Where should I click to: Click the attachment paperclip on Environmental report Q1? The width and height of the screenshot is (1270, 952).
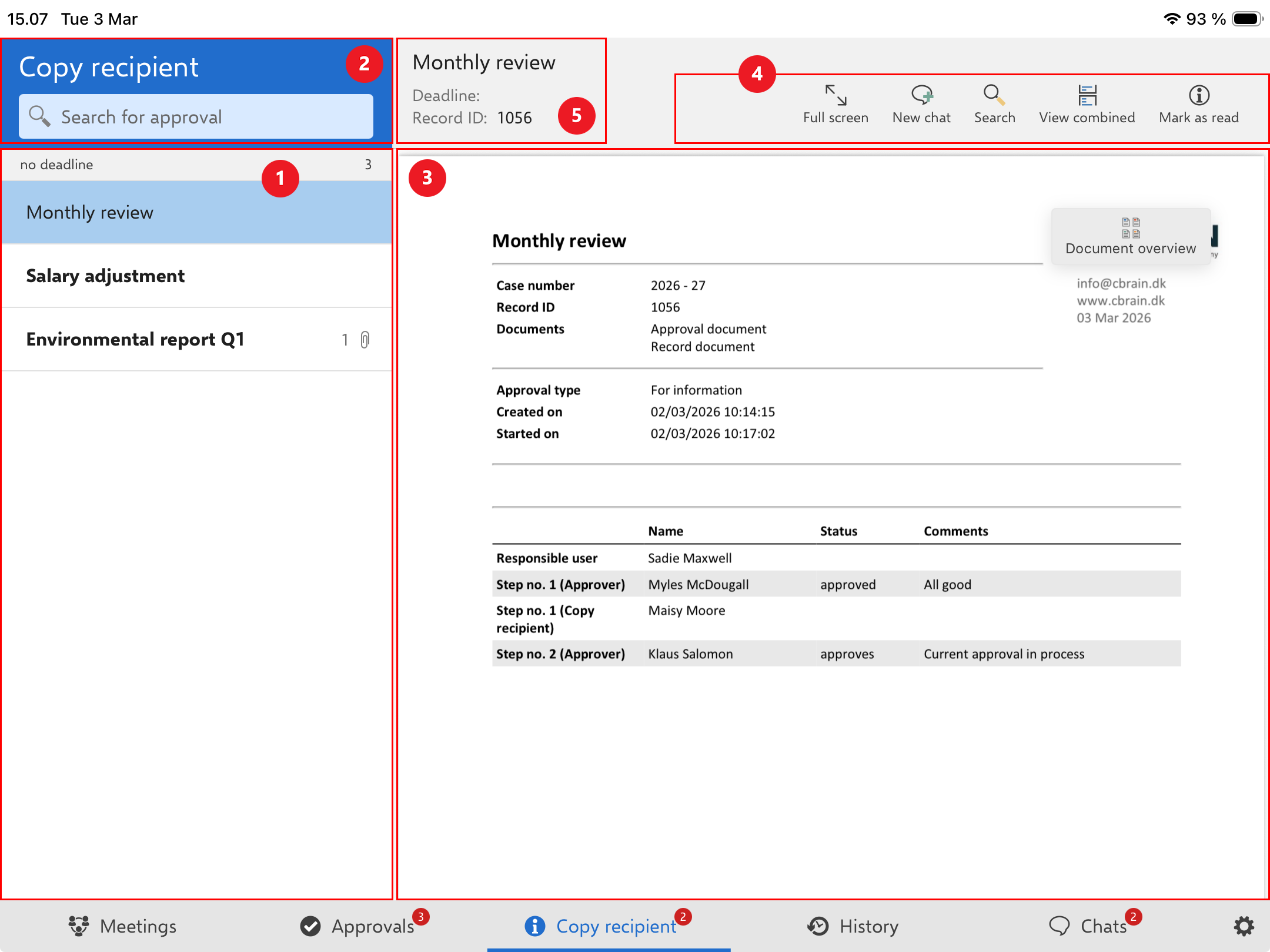[365, 340]
